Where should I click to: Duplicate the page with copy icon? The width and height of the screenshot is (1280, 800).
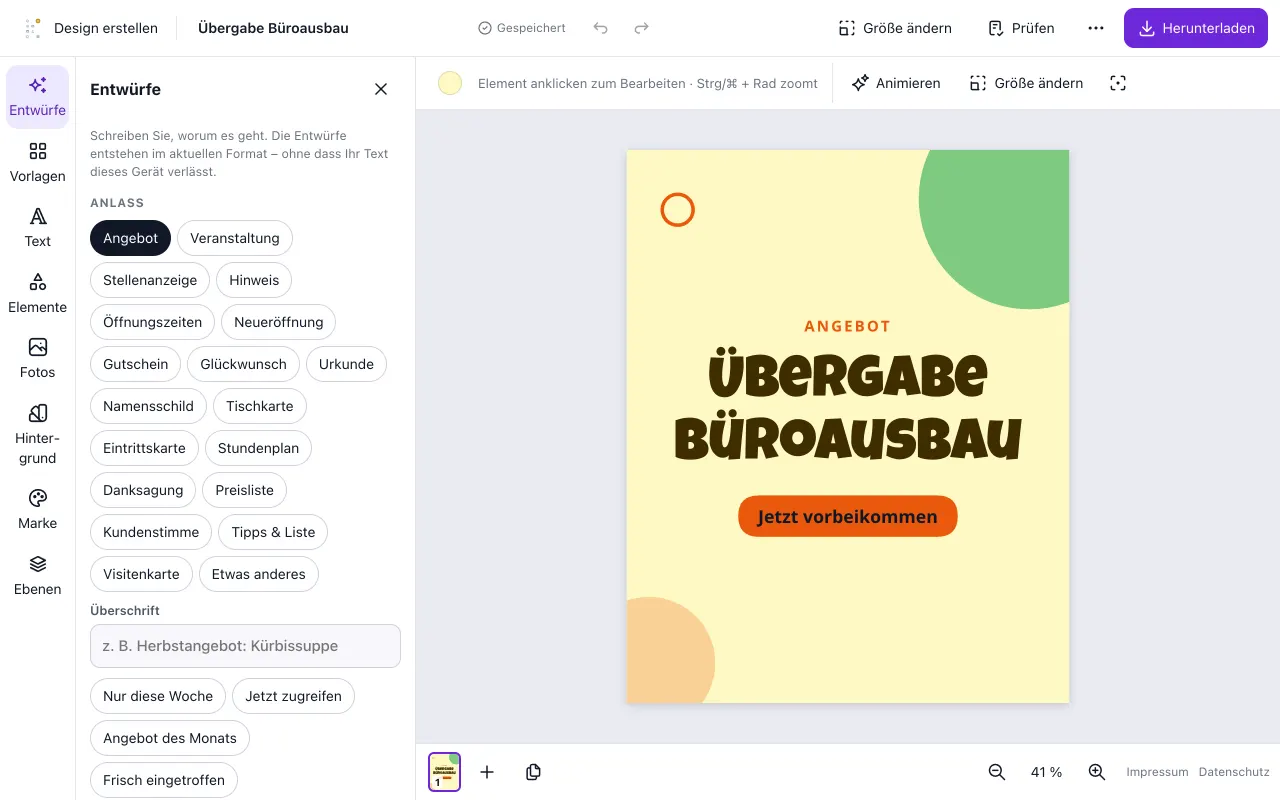[x=533, y=772]
